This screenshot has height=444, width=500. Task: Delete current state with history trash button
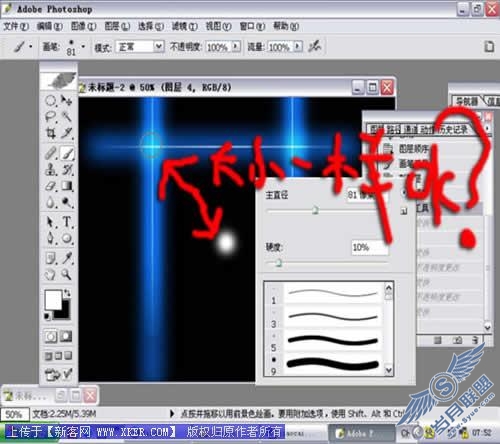tap(475, 340)
